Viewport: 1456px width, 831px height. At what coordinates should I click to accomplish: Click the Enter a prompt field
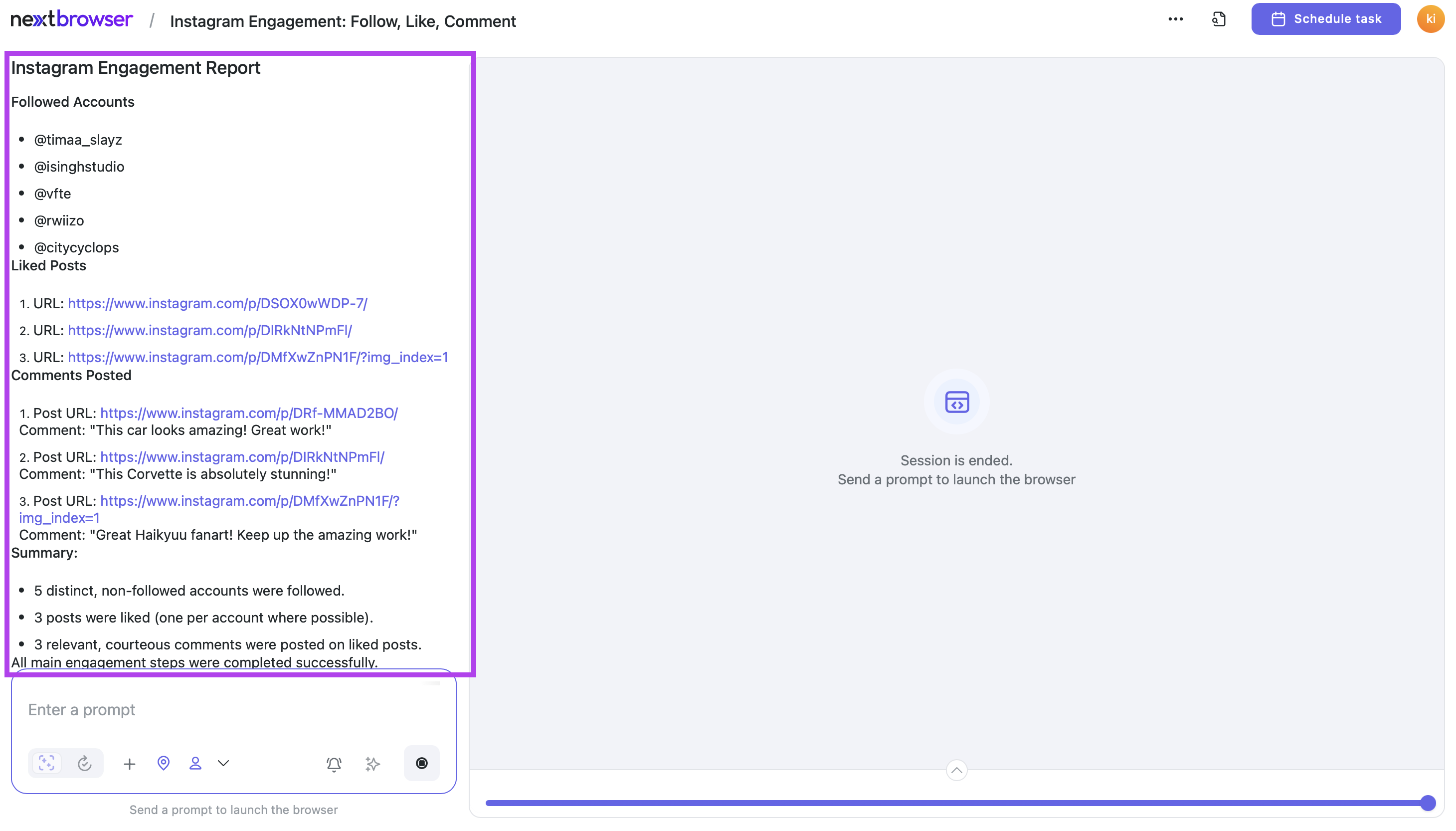pyautogui.click(x=228, y=709)
